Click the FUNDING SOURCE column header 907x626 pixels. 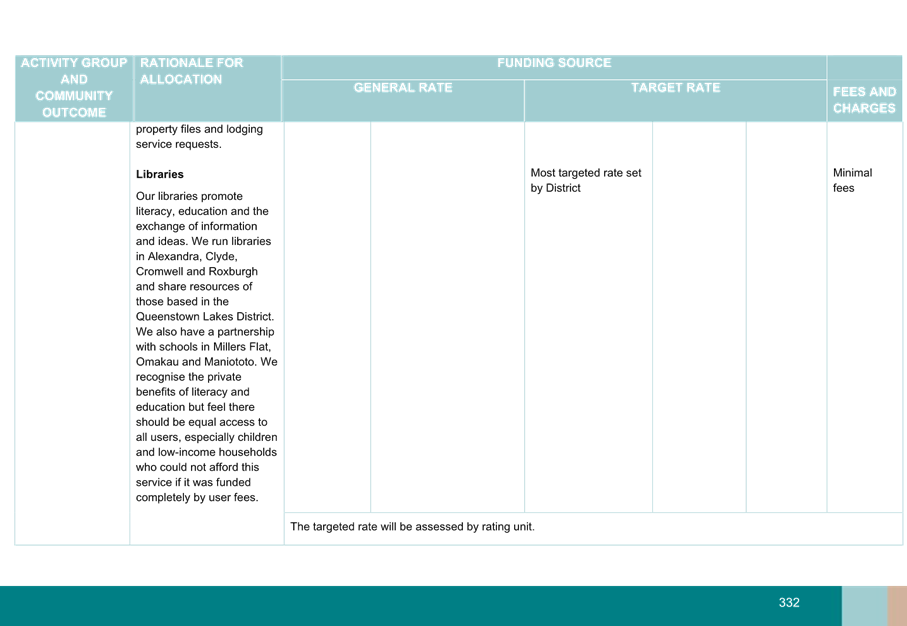pyautogui.click(x=554, y=64)
